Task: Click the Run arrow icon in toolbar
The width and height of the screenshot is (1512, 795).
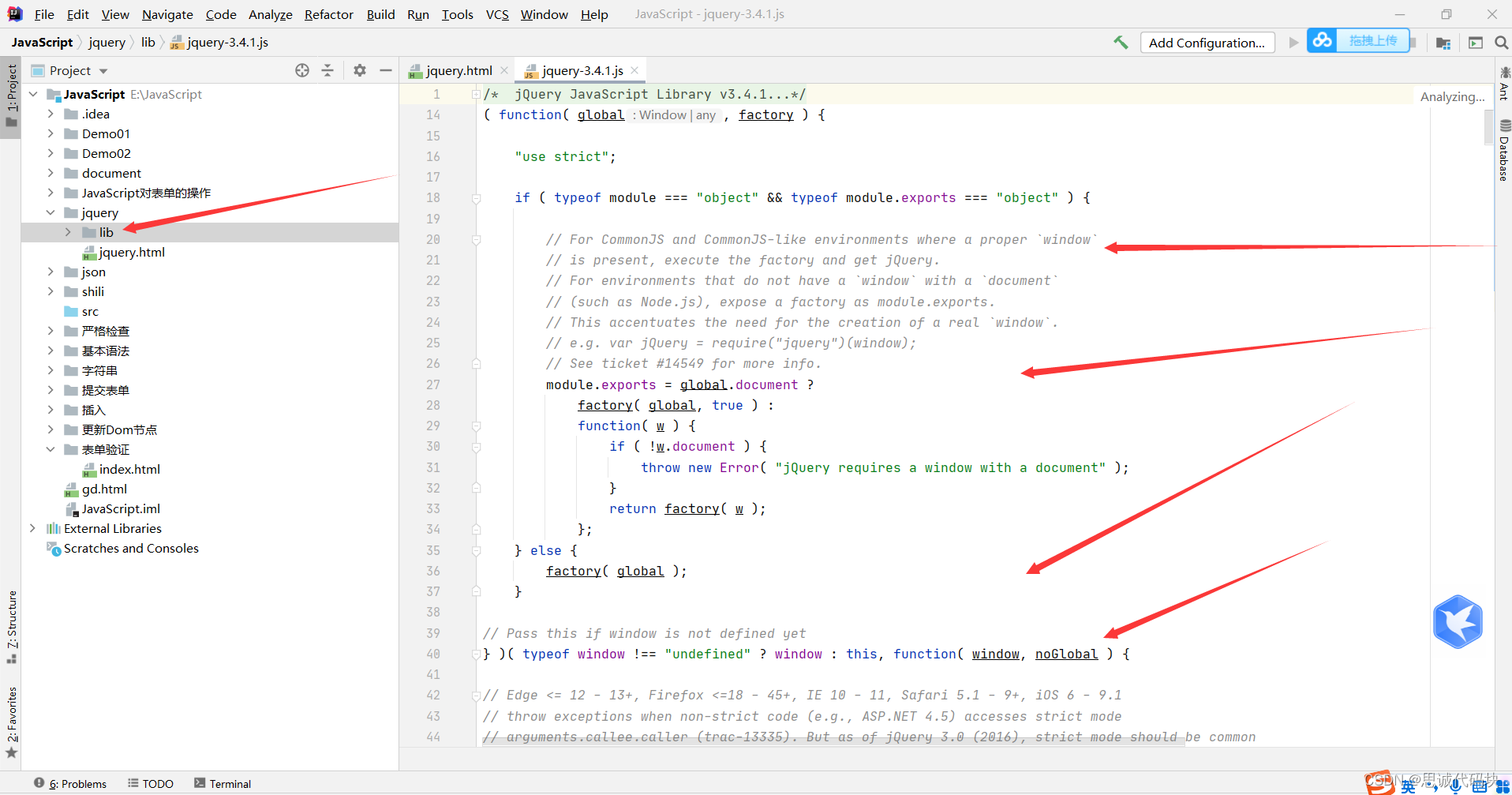Action: point(1293,43)
